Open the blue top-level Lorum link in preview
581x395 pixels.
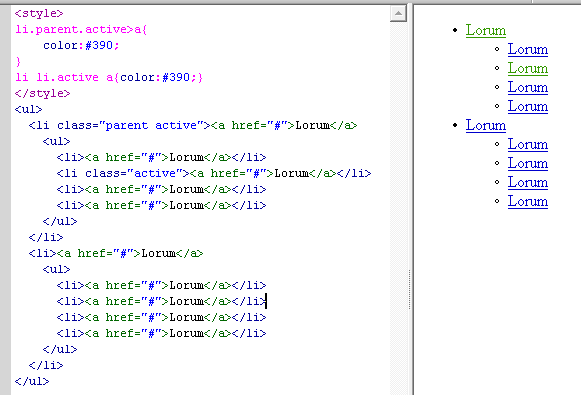tap(485, 125)
